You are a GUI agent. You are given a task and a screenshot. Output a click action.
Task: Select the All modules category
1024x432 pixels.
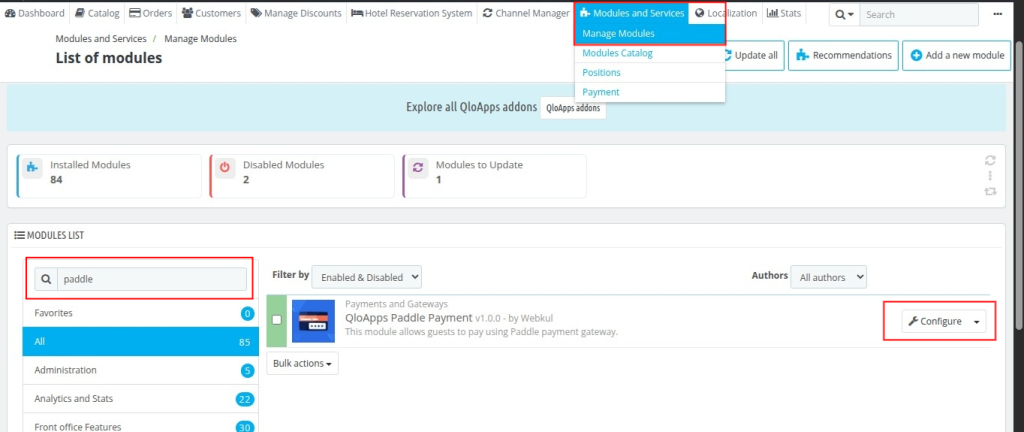click(x=140, y=341)
